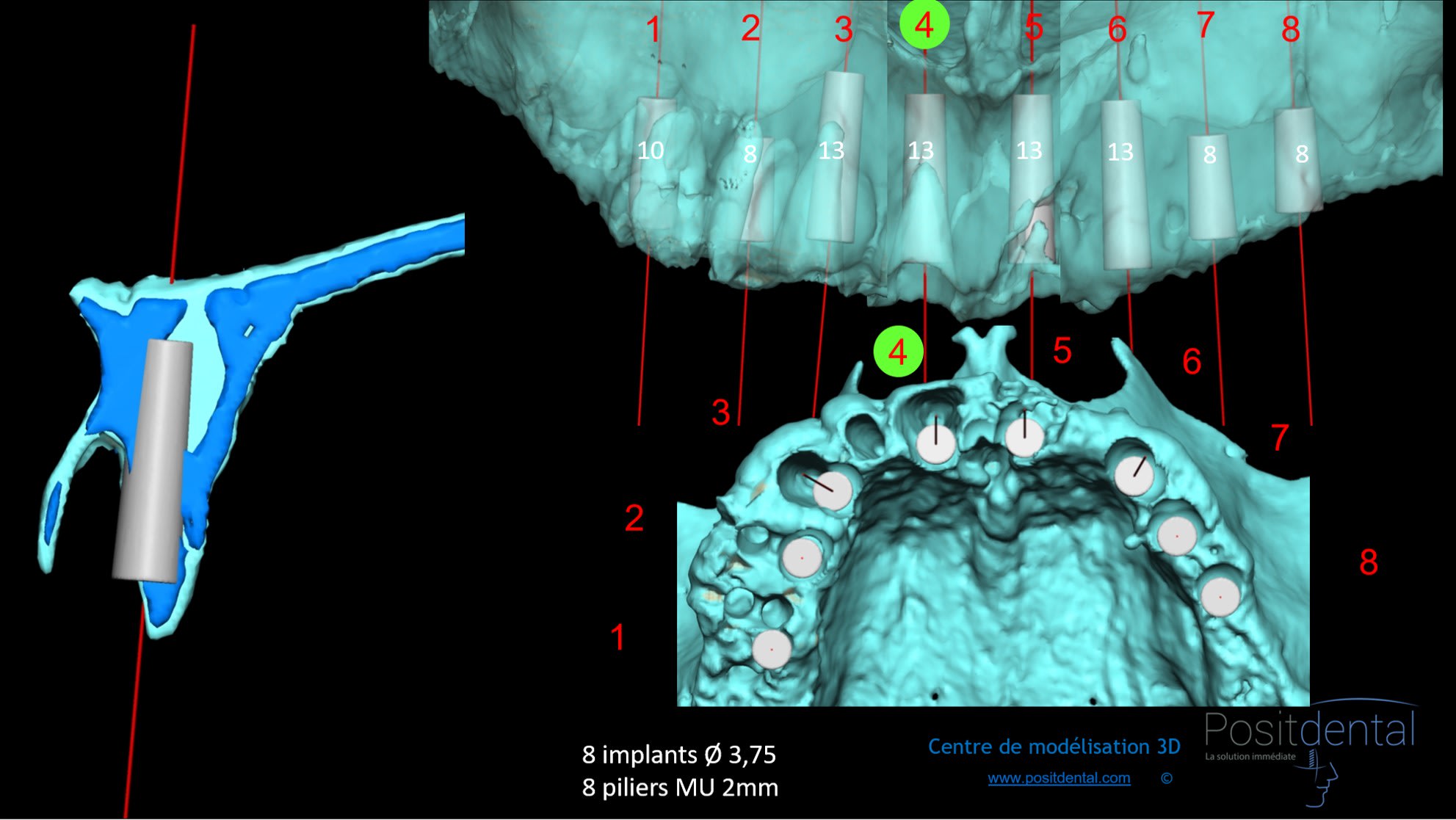The height and width of the screenshot is (820, 1456).
Task: Click the green circle 4 at top
Action: [924, 25]
